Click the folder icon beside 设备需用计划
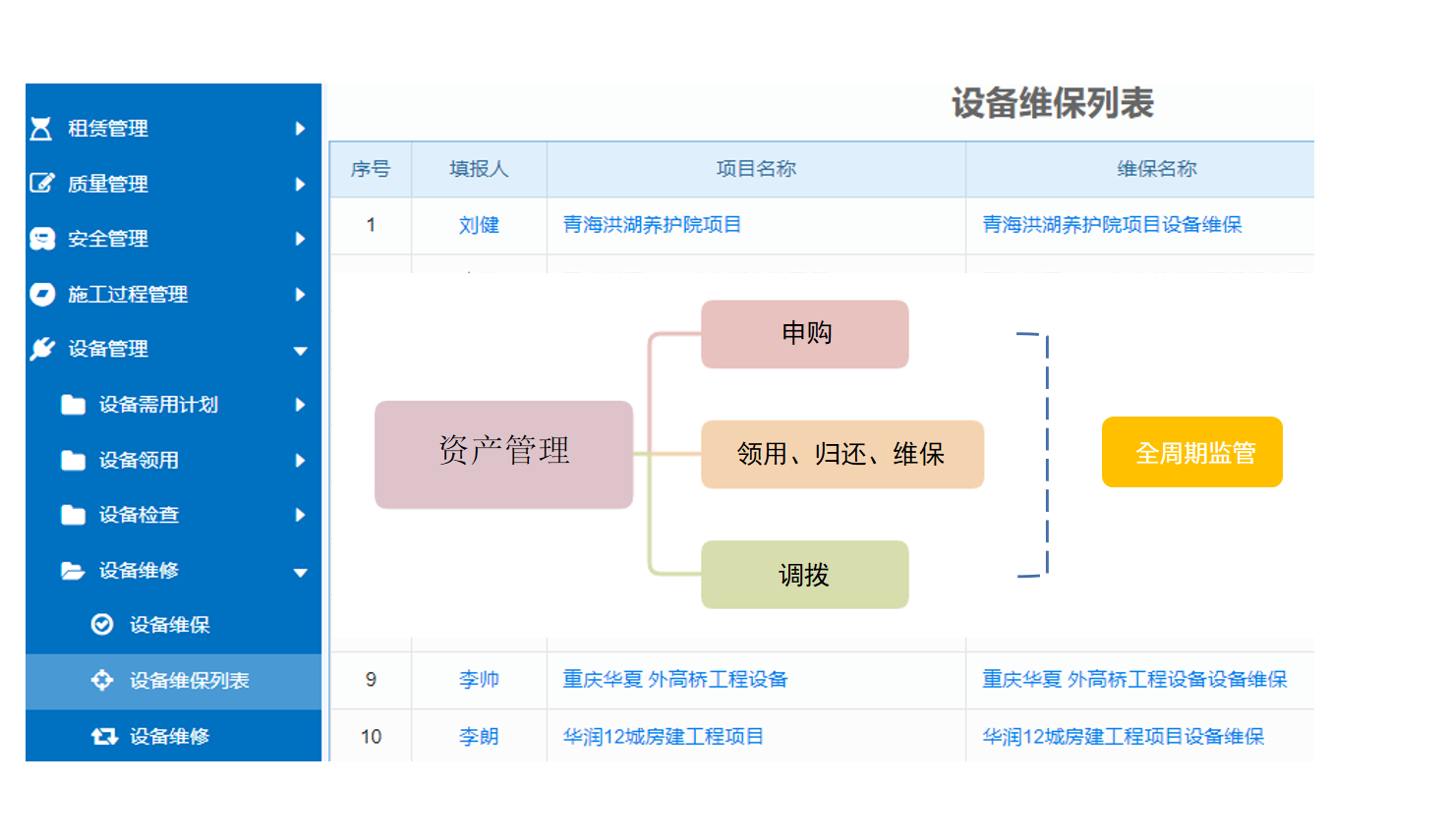This screenshot has height=840, width=1447. pos(73,405)
